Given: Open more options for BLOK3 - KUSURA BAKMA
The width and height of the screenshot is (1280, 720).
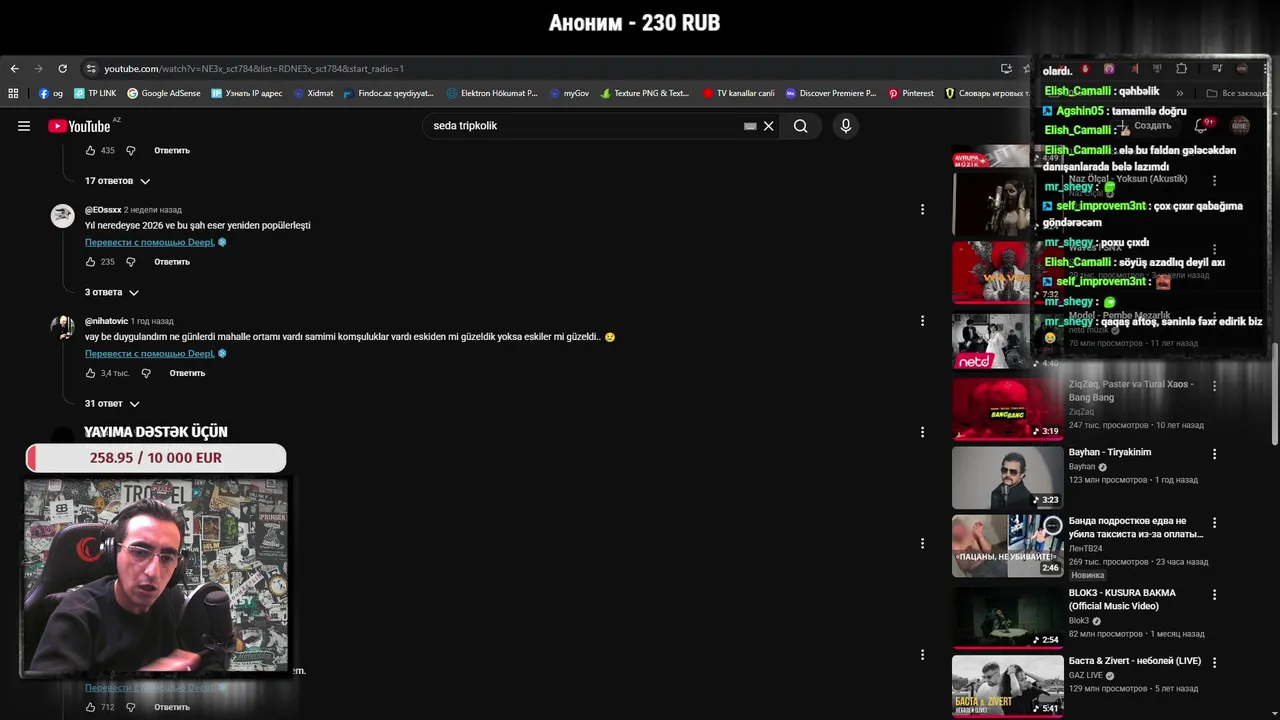Looking at the screenshot, I should 1215,594.
